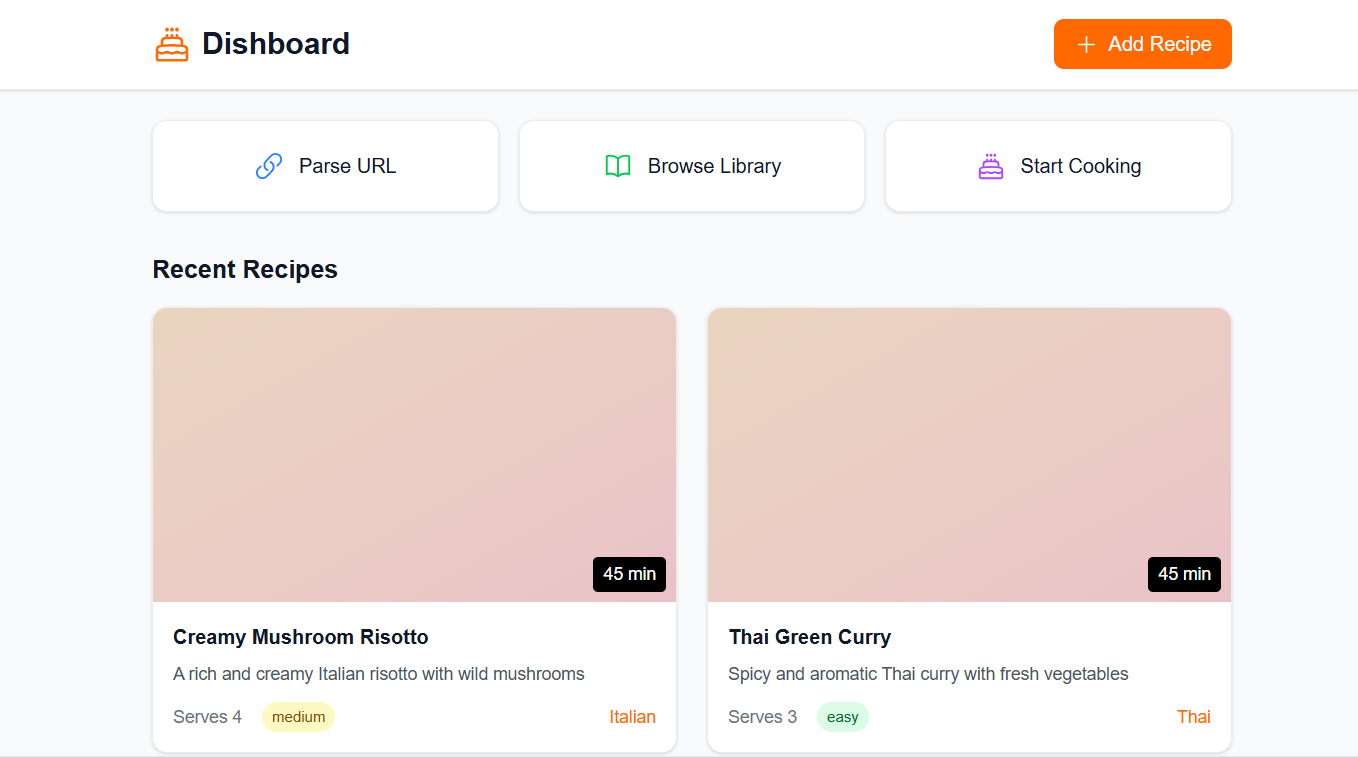Viewport: 1358px width, 757px height.
Task: Click the Thai cuisine label
Action: 1193,717
